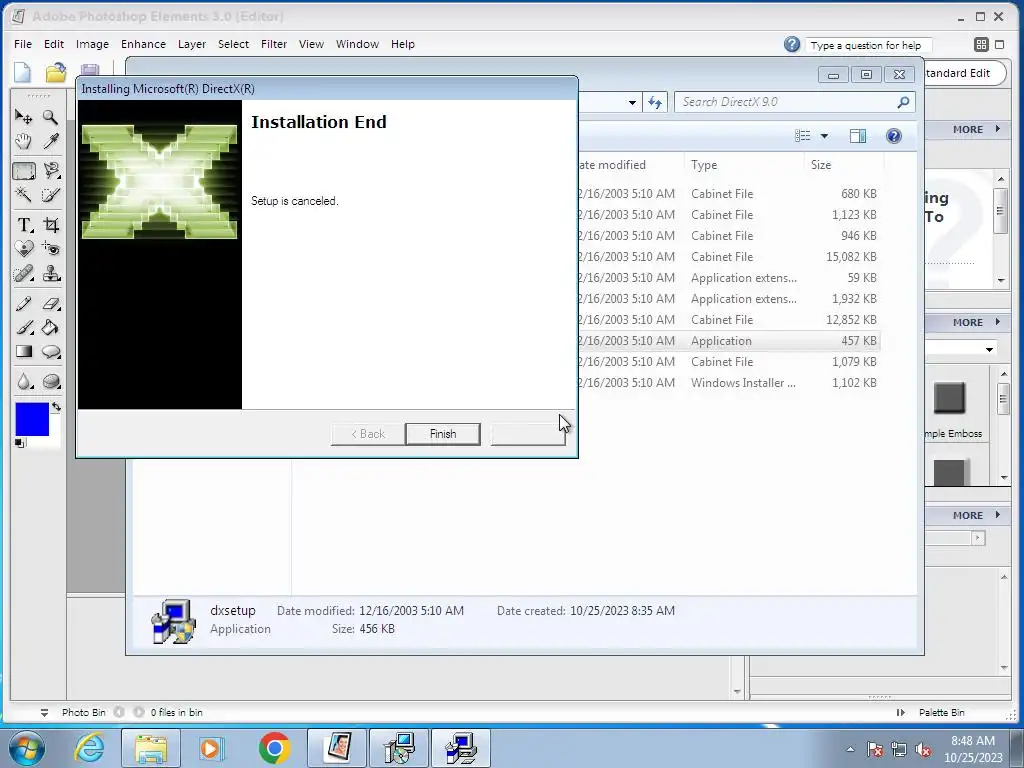
Task: Open the Explorer address bar dropdown arrow
Action: pos(632,103)
